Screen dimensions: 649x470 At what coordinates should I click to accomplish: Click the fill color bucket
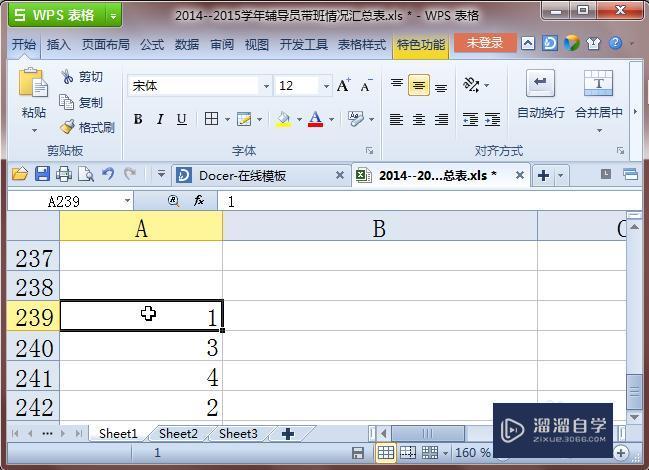click(x=284, y=119)
